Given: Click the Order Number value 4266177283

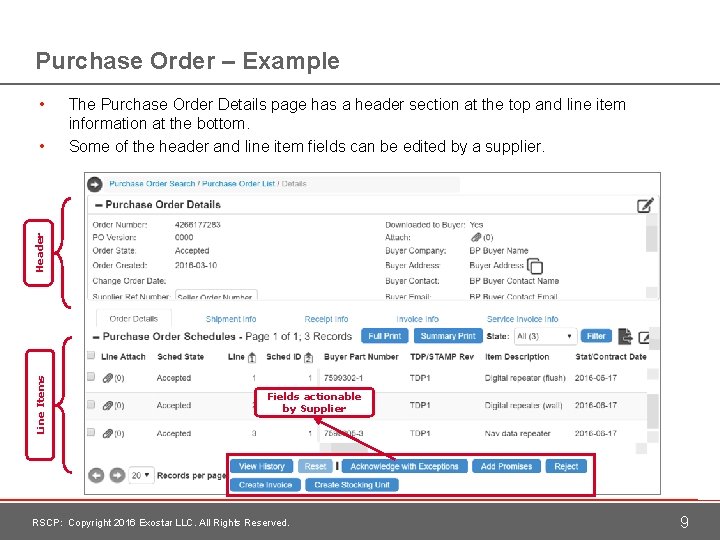Looking at the screenshot, I should coord(197,225).
